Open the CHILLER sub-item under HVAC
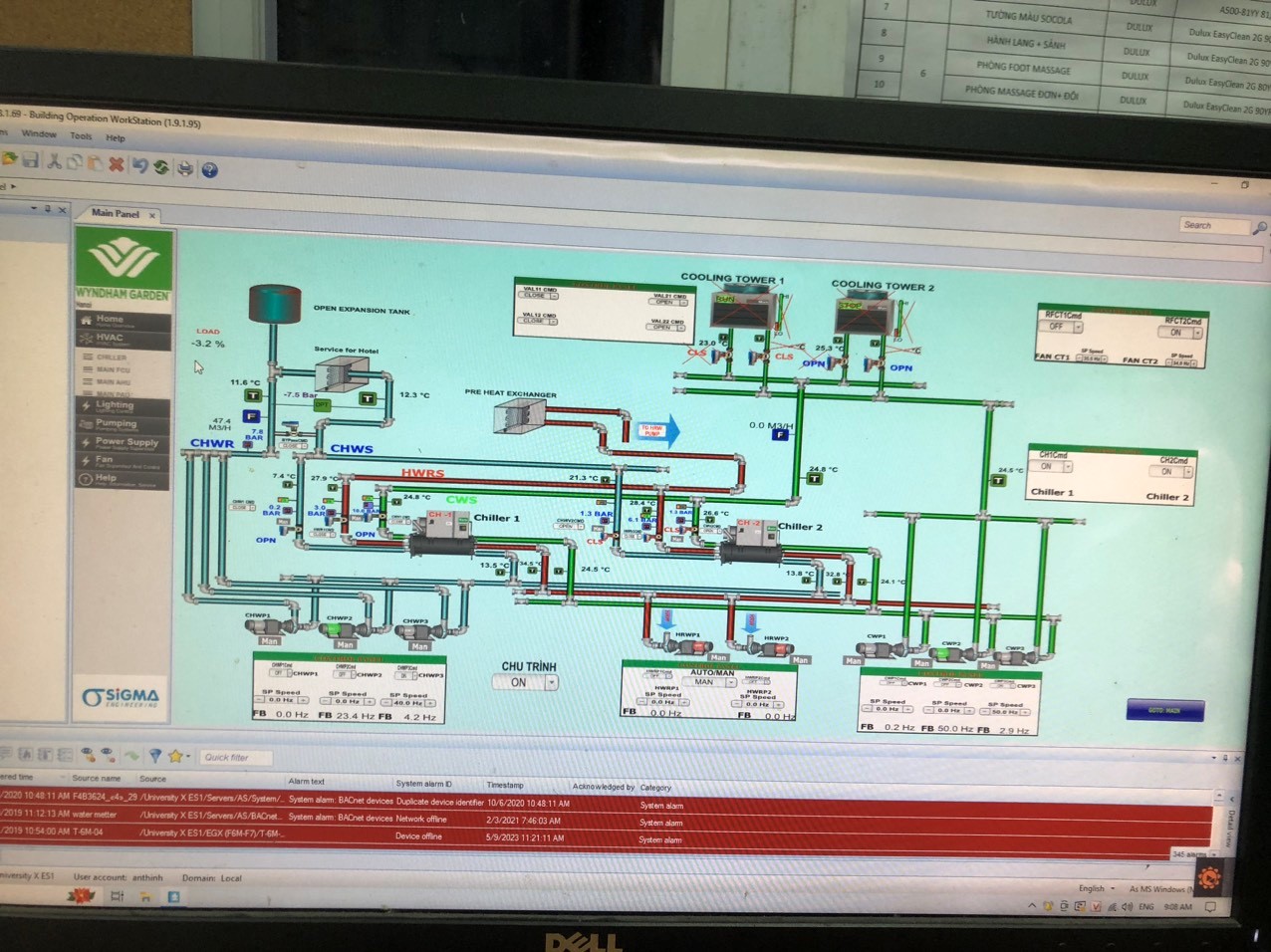This screenshot has height=952, width=1271. (112, 357)
